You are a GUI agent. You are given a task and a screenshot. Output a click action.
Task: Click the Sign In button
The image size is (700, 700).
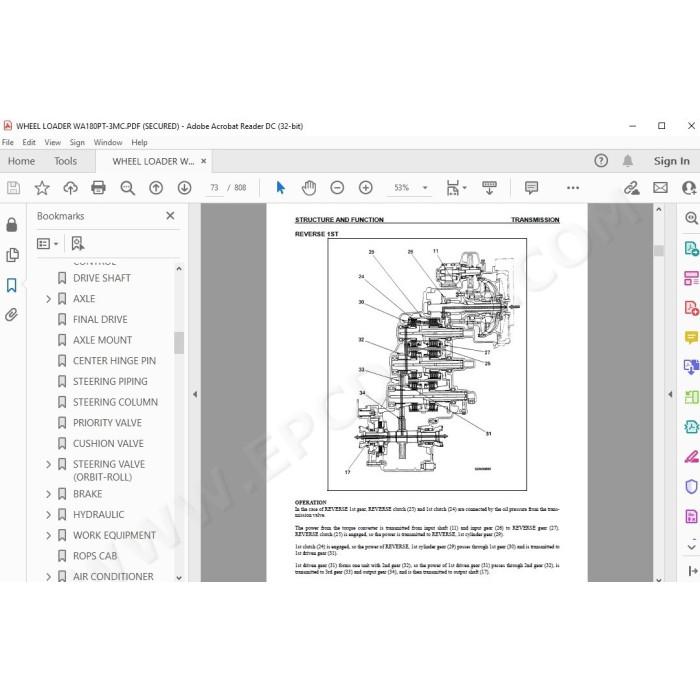pyautogui.click(x=671, y=161)
